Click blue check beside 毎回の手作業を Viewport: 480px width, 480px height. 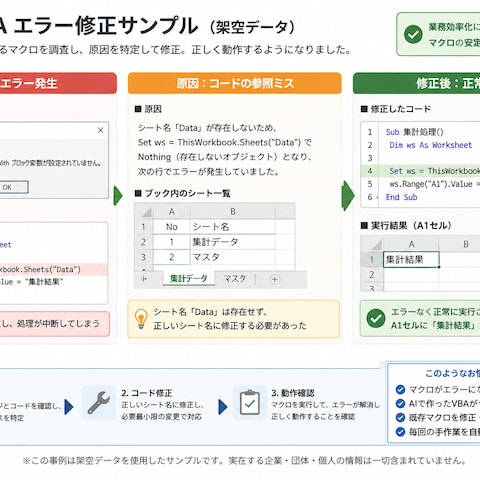point(400,432)
